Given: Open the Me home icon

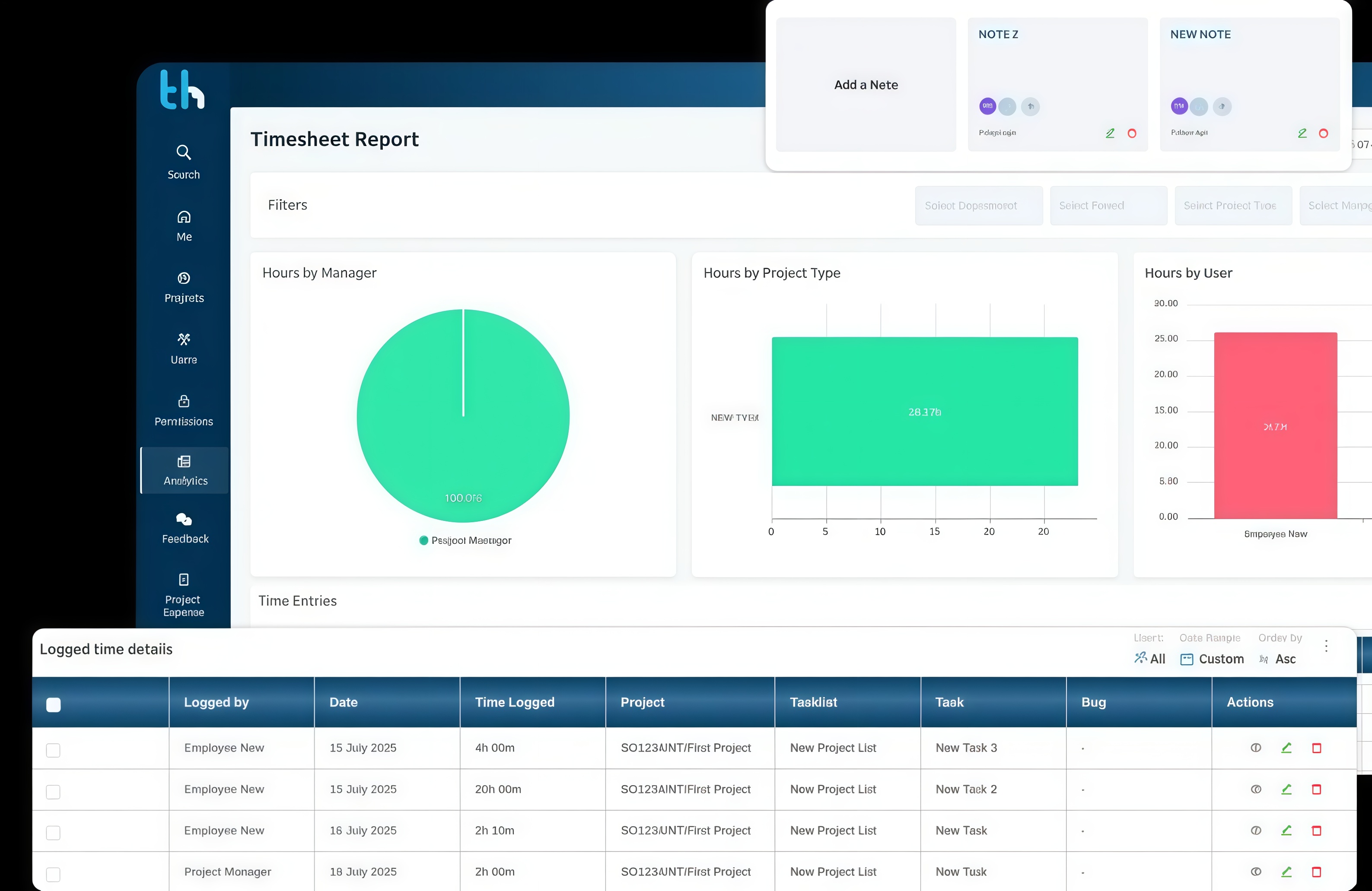Looking at the screenshot, I should pyautogui.click(x=183, y=217).
